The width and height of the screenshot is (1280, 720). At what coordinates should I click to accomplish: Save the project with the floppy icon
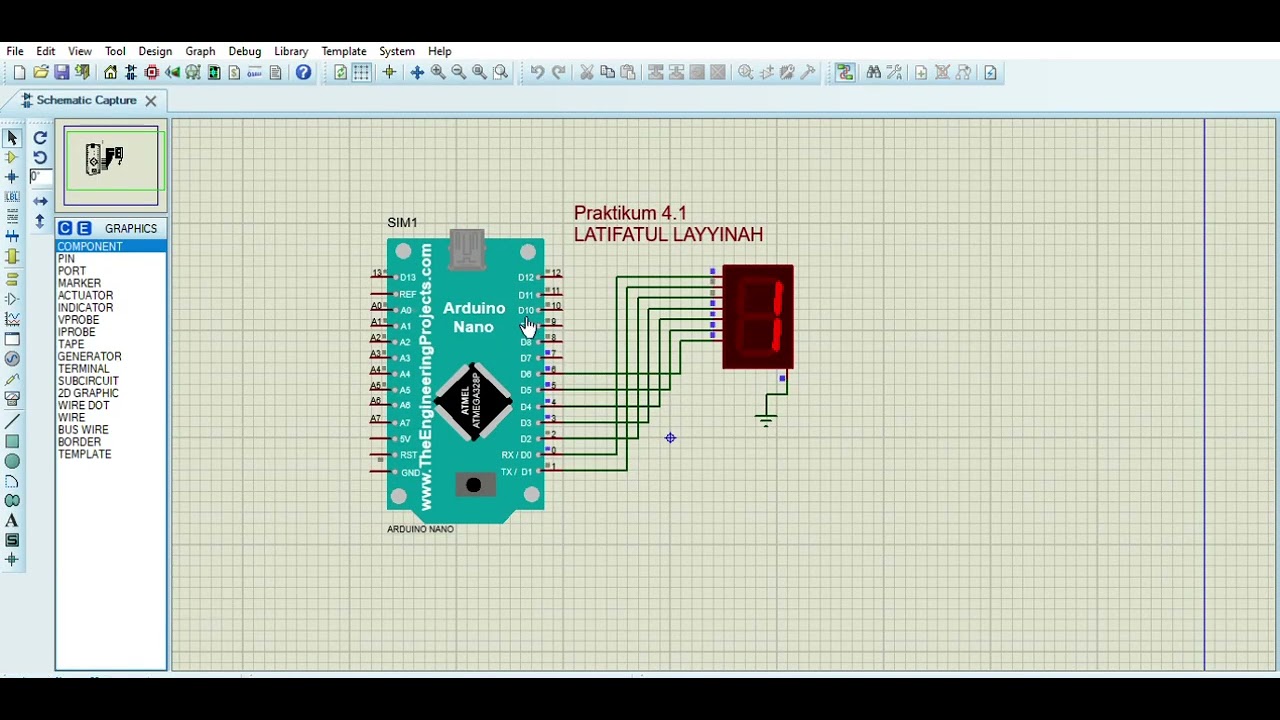(x=62, y=72)
